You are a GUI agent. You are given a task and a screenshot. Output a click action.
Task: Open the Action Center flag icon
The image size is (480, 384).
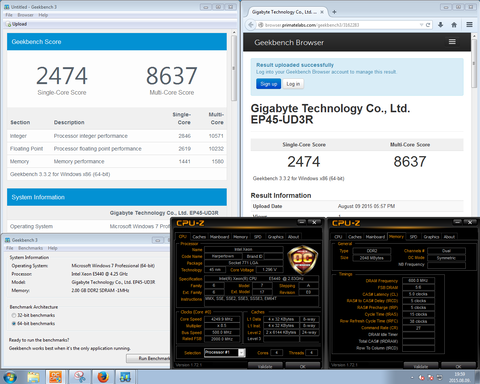point(431,378)
